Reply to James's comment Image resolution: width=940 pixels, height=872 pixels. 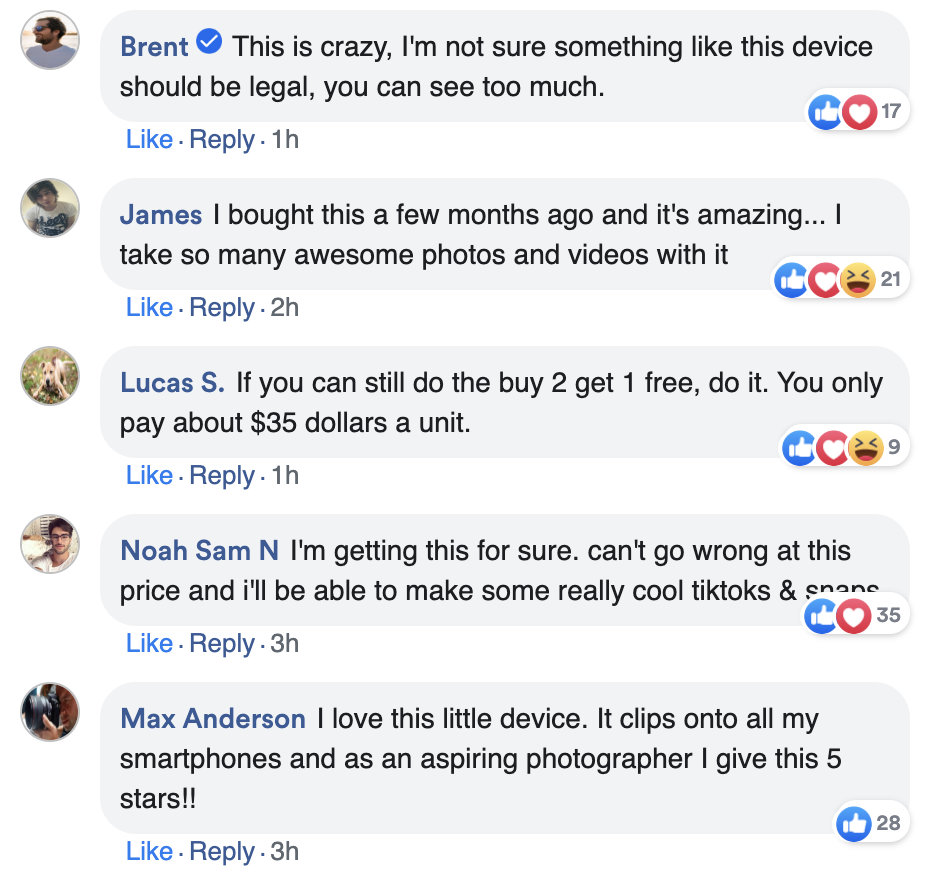(x=222, y=307)
